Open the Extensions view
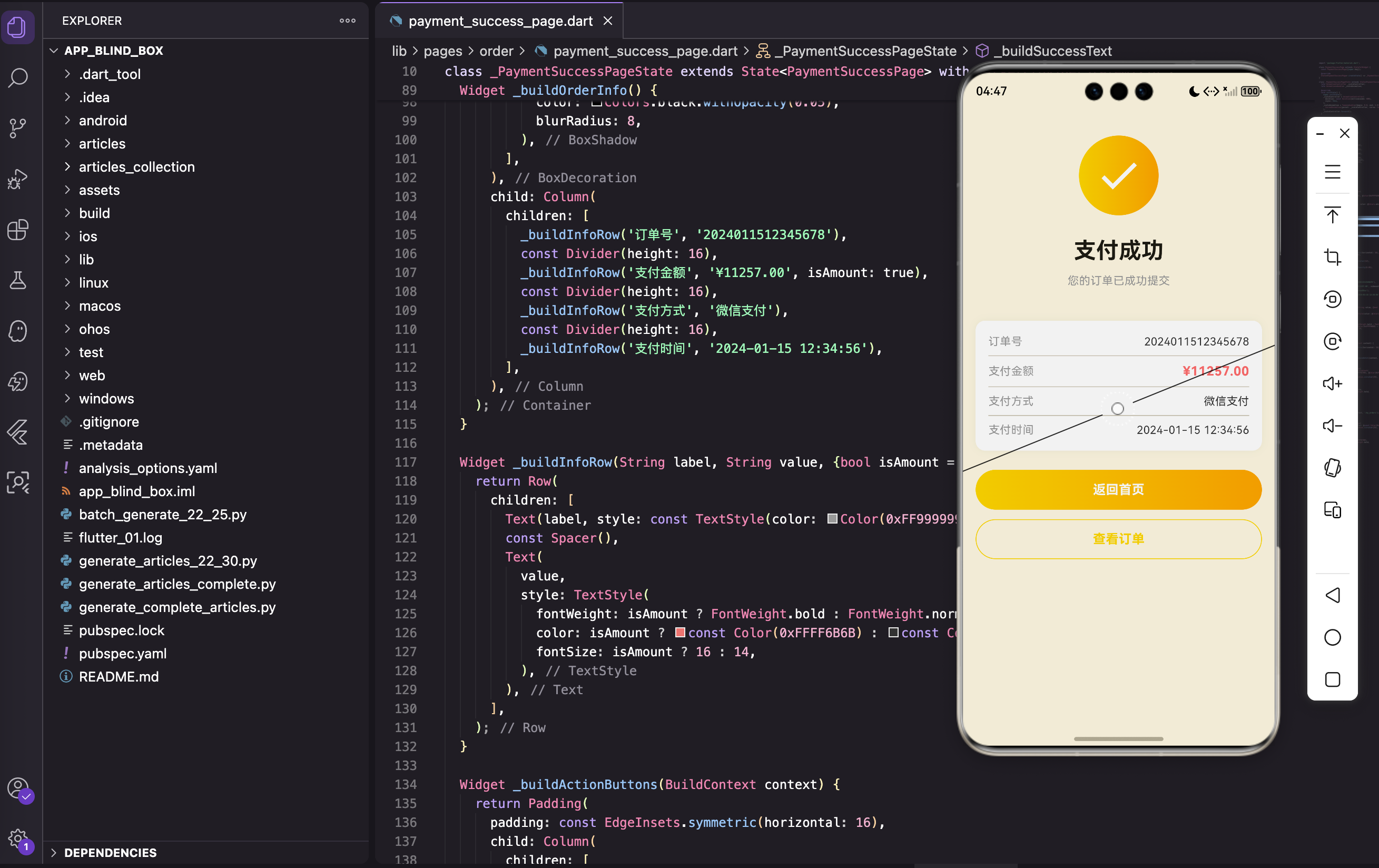The image size is (1379, 868). tap(18, 230)
